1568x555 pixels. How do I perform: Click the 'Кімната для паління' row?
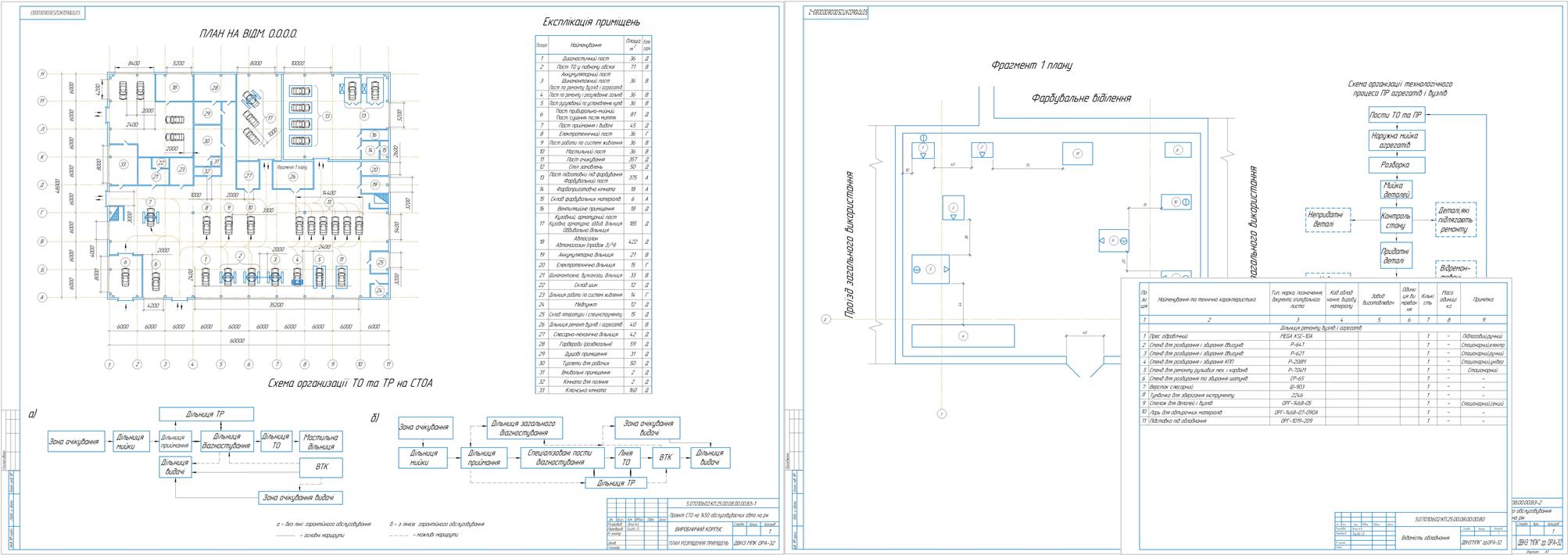click(593, 381)
